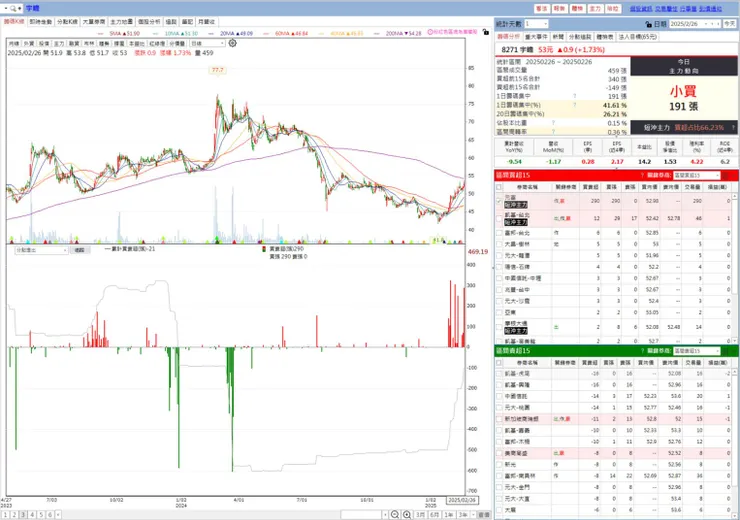The height and width of the screenshot is (520, 740).
Task: Open 關鍵券商 dropdown in sell list header
Action: click(x=697, y=351)
